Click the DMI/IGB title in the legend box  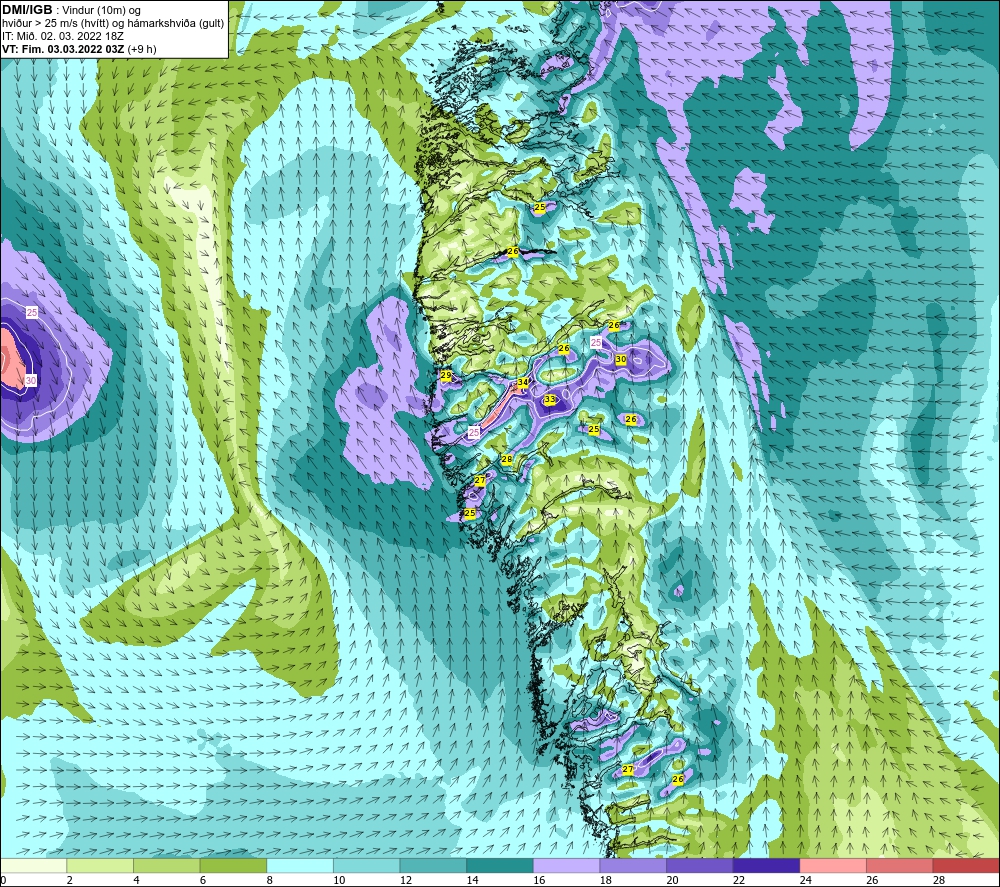[27, 10]
